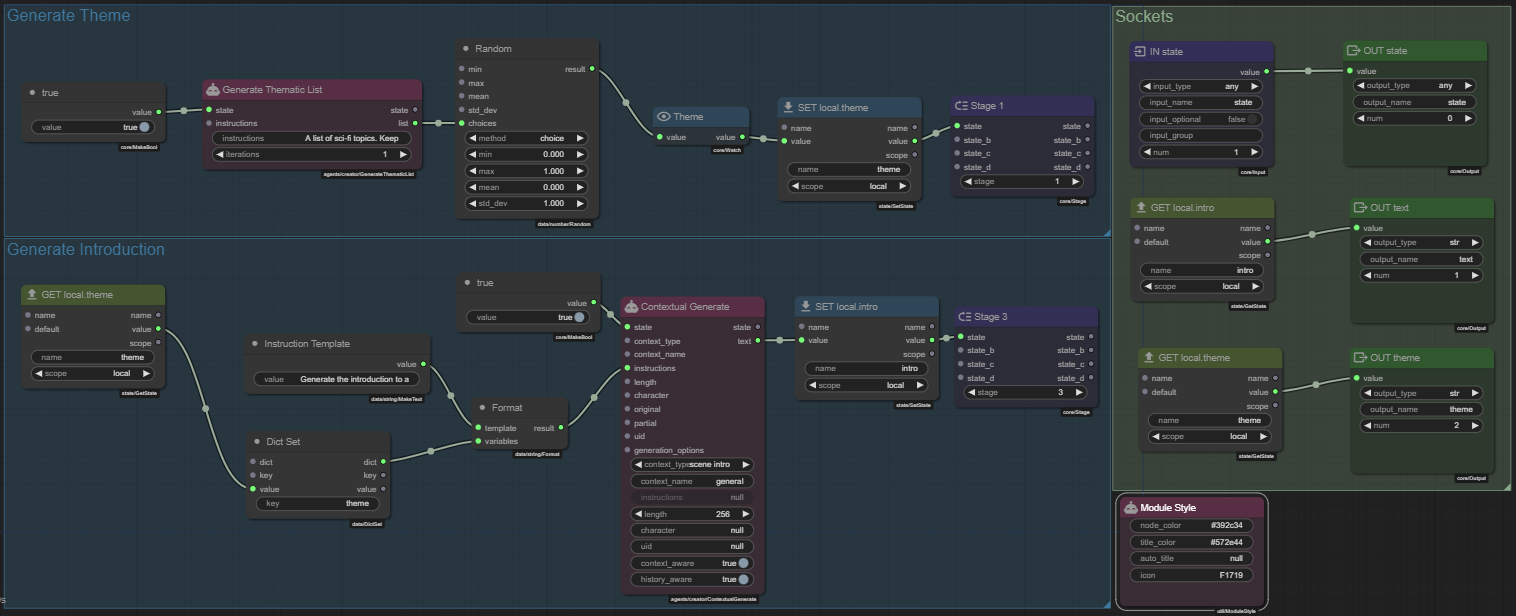
Task: Click the eye icon on Theme watch node
Action: pyautogui.click(x=663, y=117)
